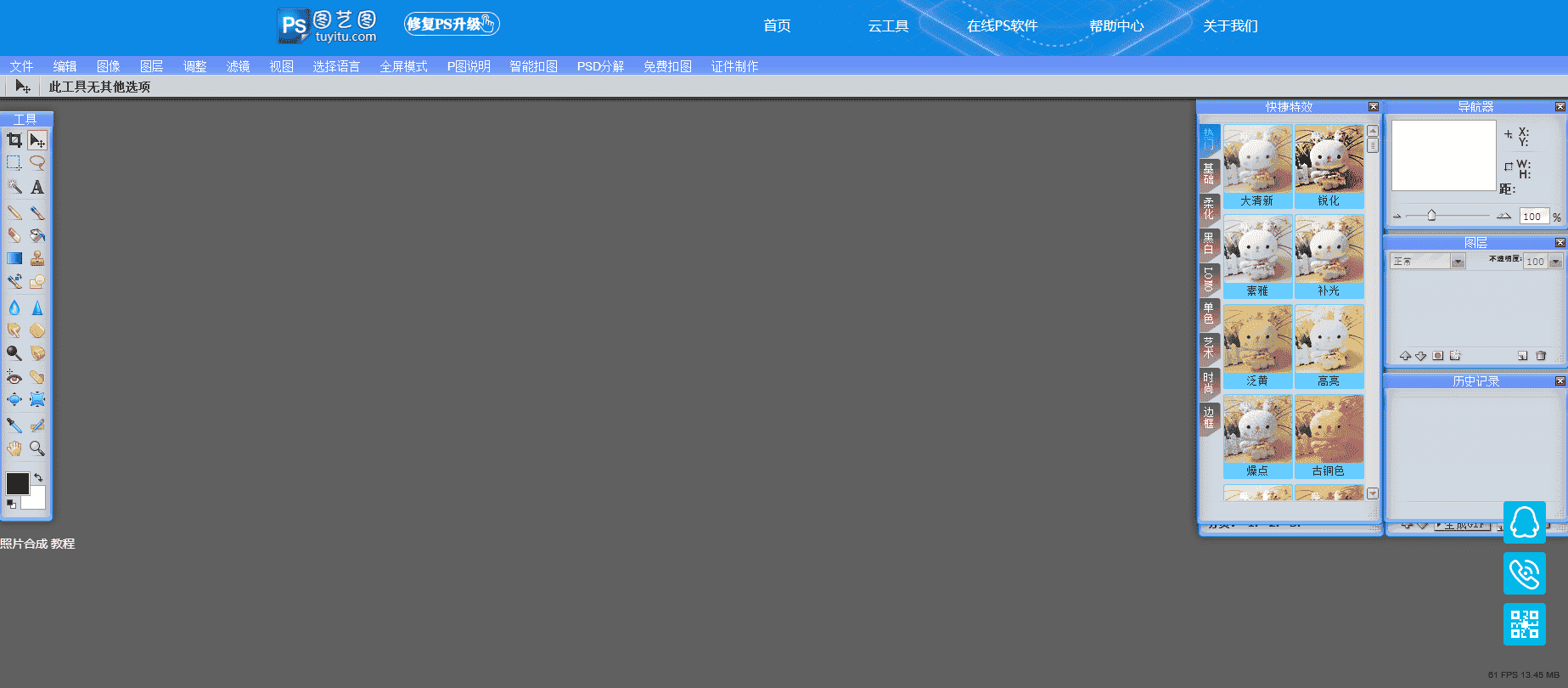Click the 修复PS升级 button
The width and height of the screenshot is (1568, 688).
click(x=452, y=24)
